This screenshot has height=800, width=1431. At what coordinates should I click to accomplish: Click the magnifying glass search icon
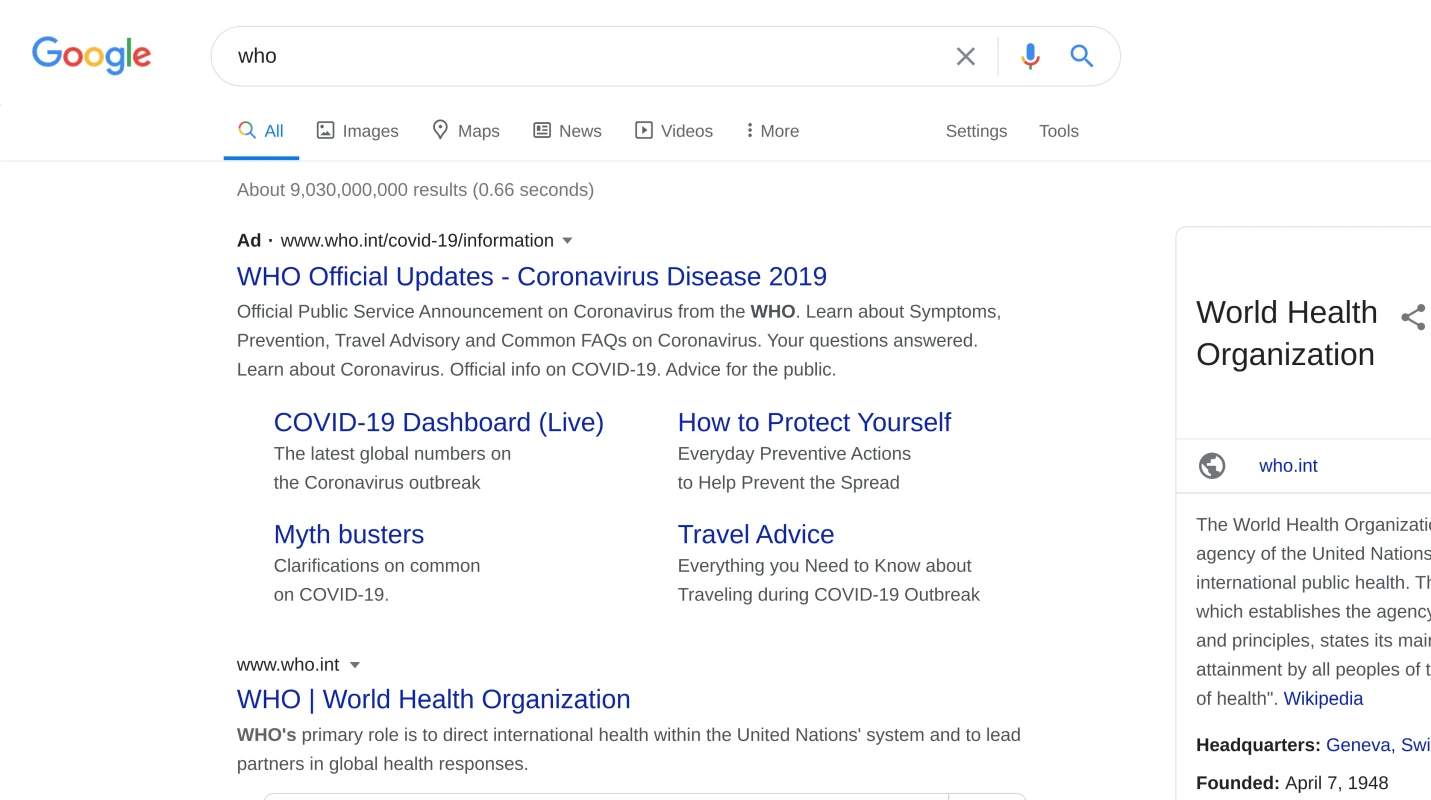pyautogui.click(x=1081, y=56)
